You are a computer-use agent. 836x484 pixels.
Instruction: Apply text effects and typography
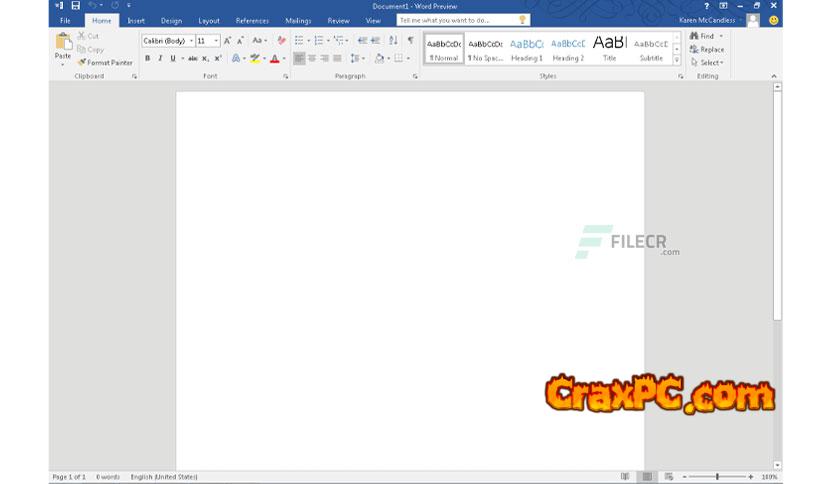(236, 58)
